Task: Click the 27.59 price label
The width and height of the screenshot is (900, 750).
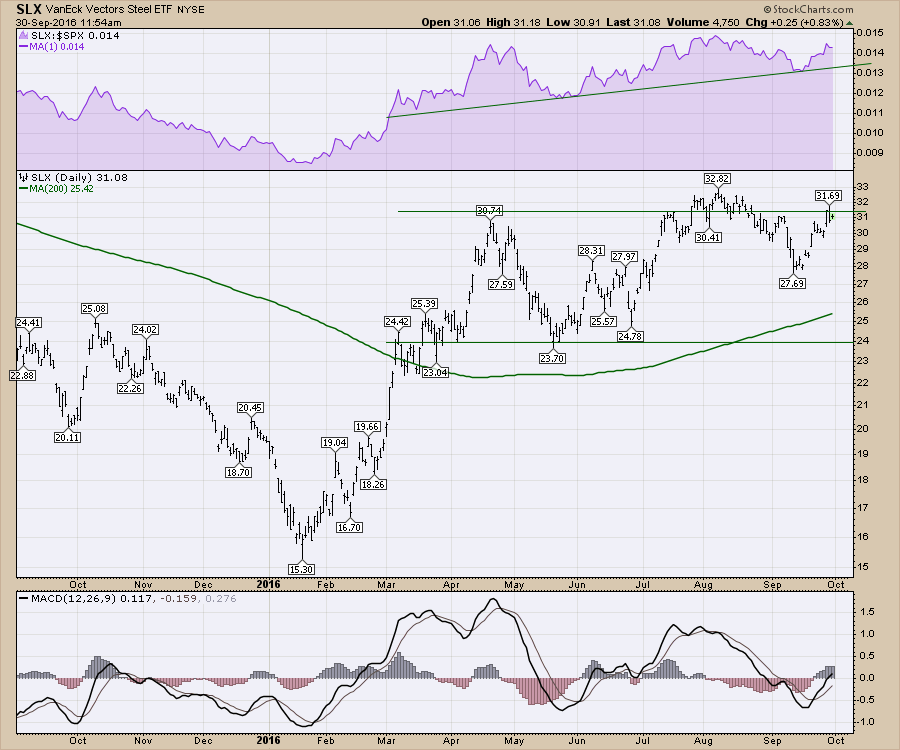Action: point(501,284)
